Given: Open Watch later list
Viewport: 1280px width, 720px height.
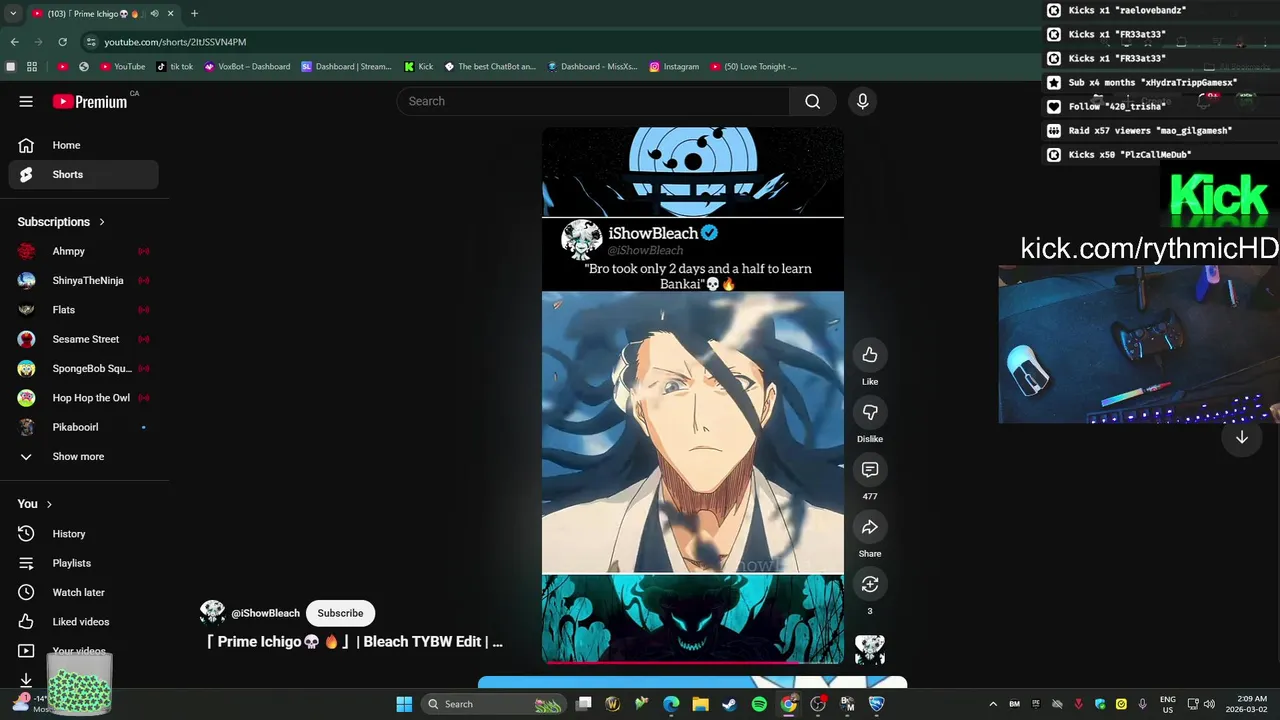Looking at the screenshot, I should coord(84,592).
